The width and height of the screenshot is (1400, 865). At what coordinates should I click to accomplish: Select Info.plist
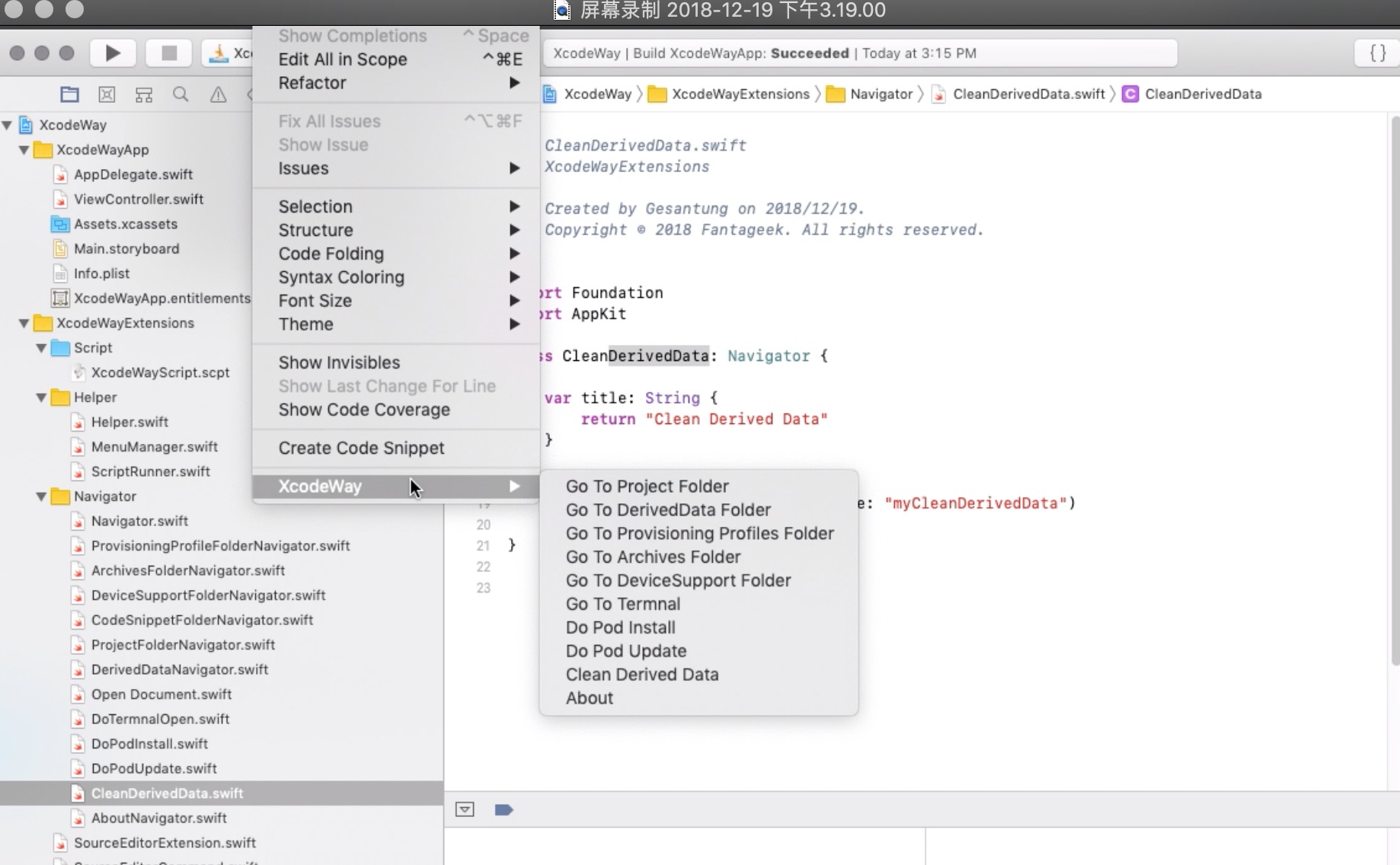tap(101, 273)
